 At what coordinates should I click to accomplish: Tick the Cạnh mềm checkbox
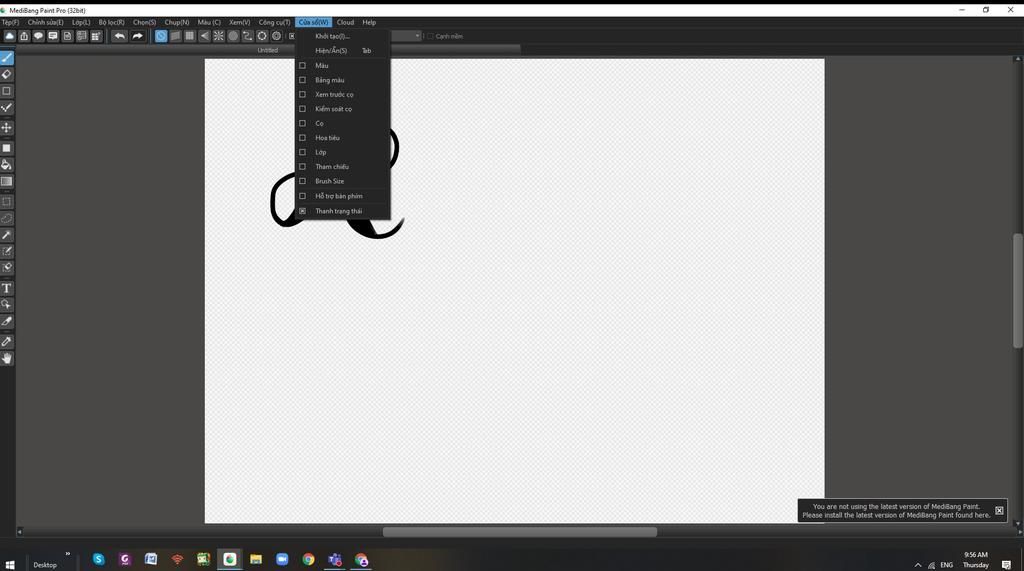430,36
